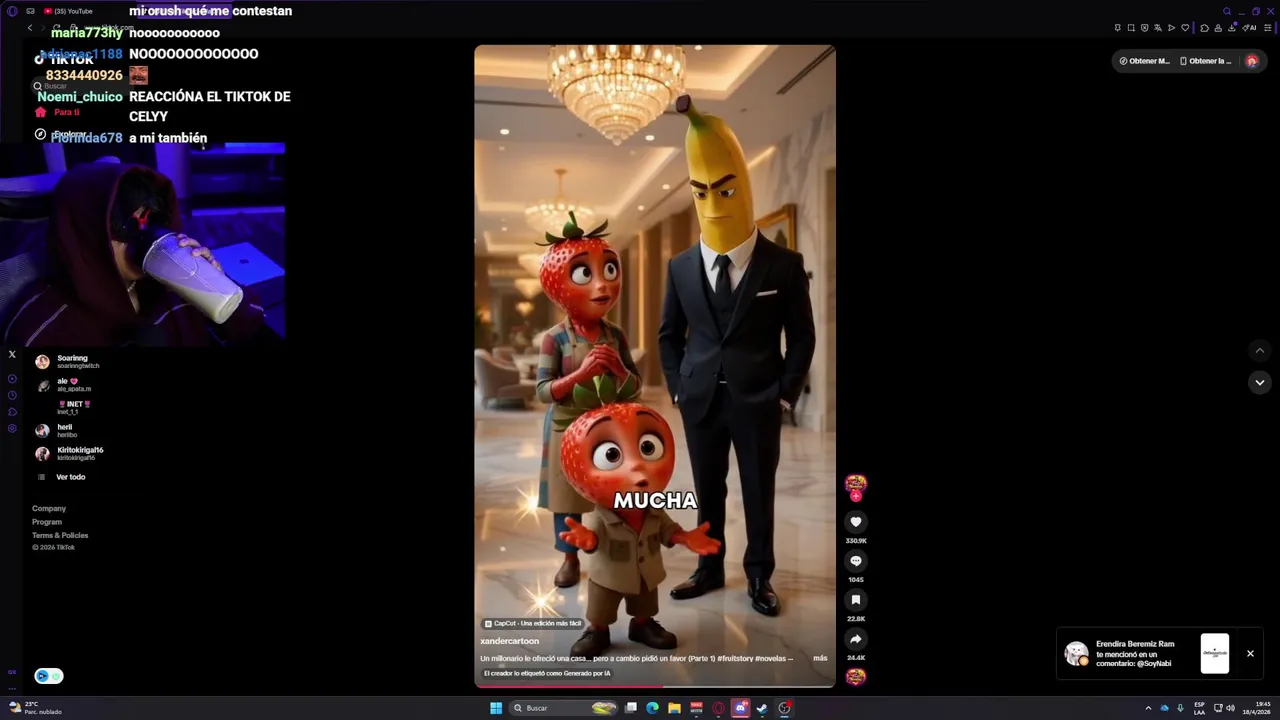Click CapCut edición más fácil label

[532, 623]
